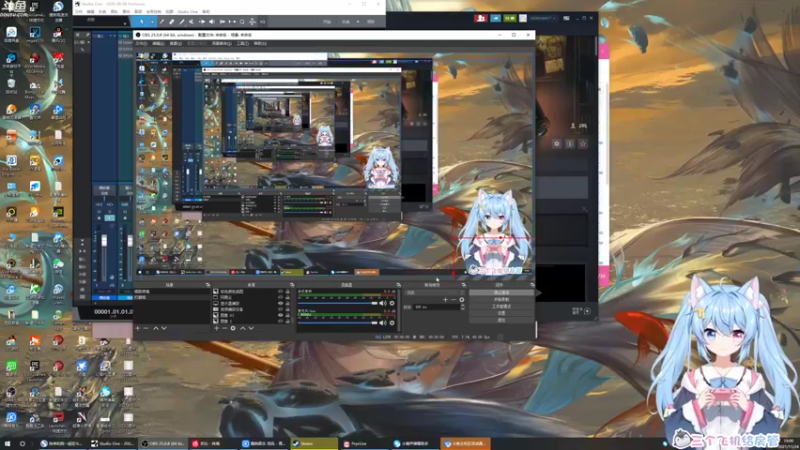Click the fourth button in OBS Controls panel
The height and width of the screenshot is (450, 800).
501,313
